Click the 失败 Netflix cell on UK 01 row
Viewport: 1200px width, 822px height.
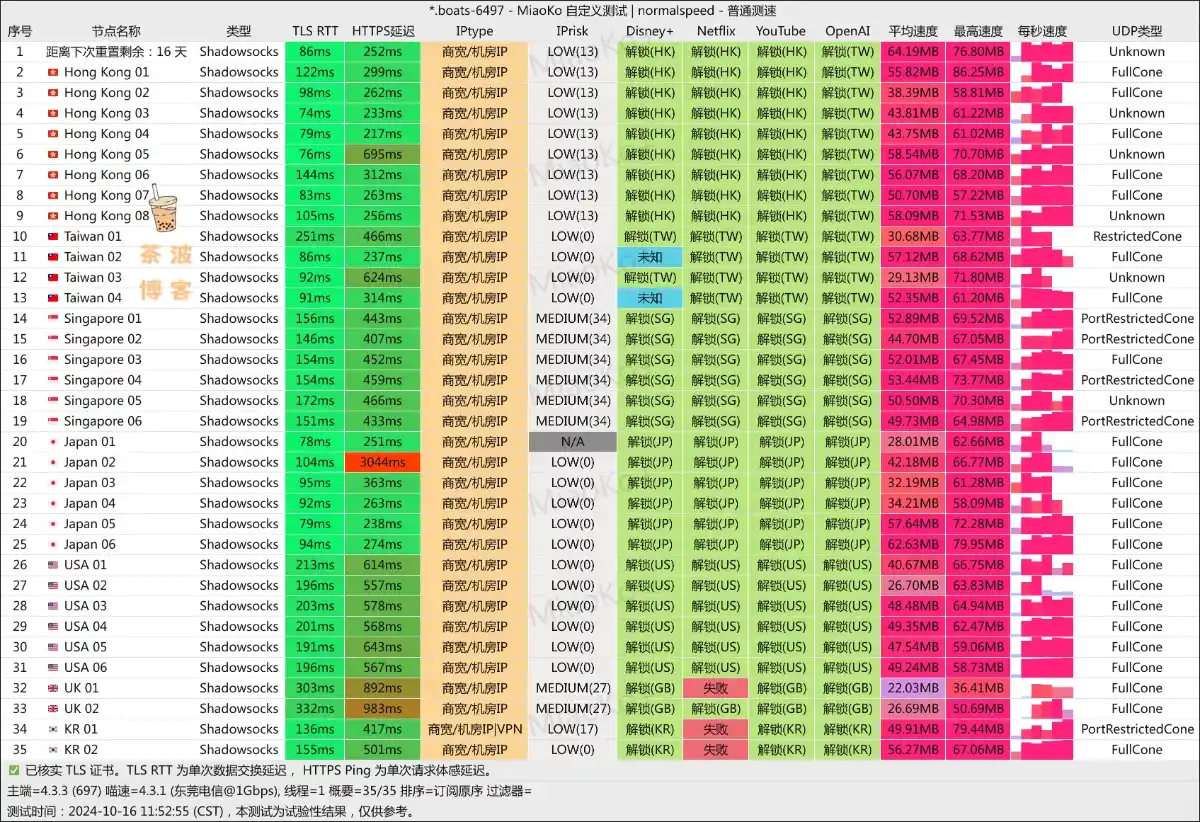tap(714, 688)
